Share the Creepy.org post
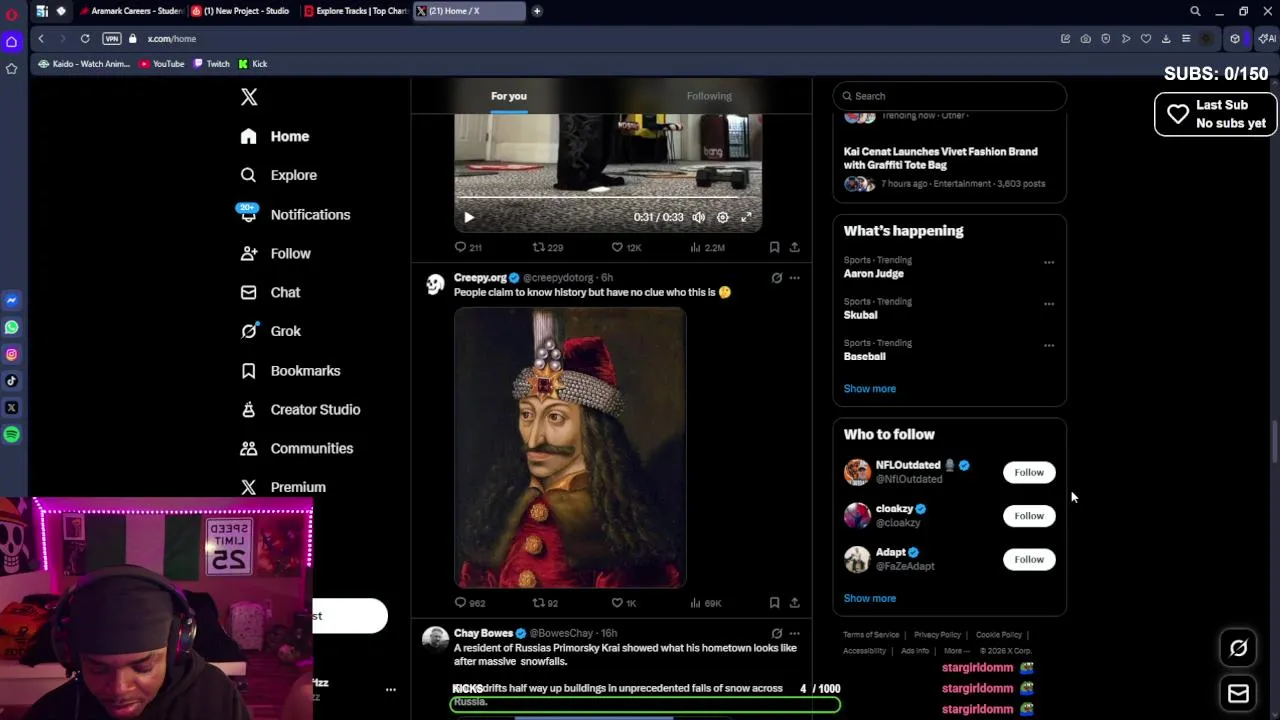Viewport: 1280px width, 720px height. coord(794,603)
